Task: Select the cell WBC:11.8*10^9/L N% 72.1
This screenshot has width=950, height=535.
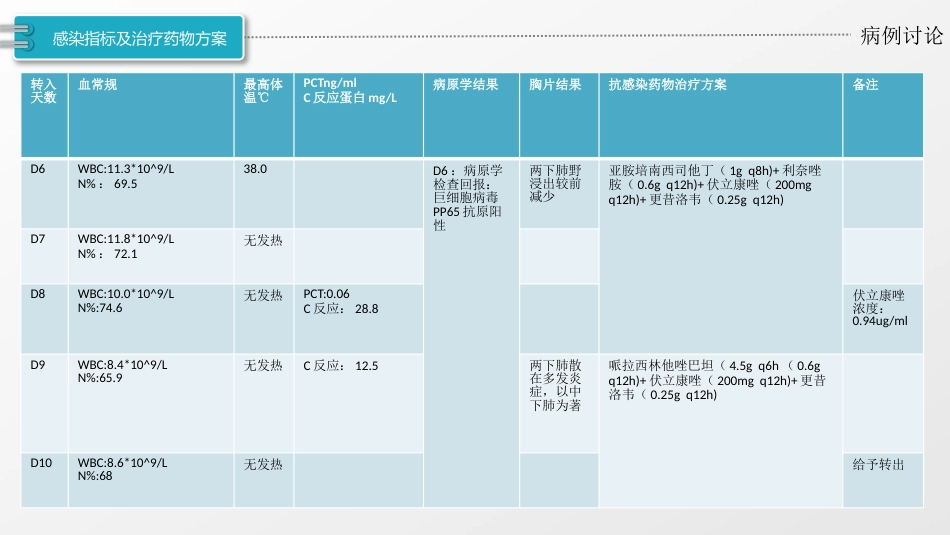Action: [151, 256]
